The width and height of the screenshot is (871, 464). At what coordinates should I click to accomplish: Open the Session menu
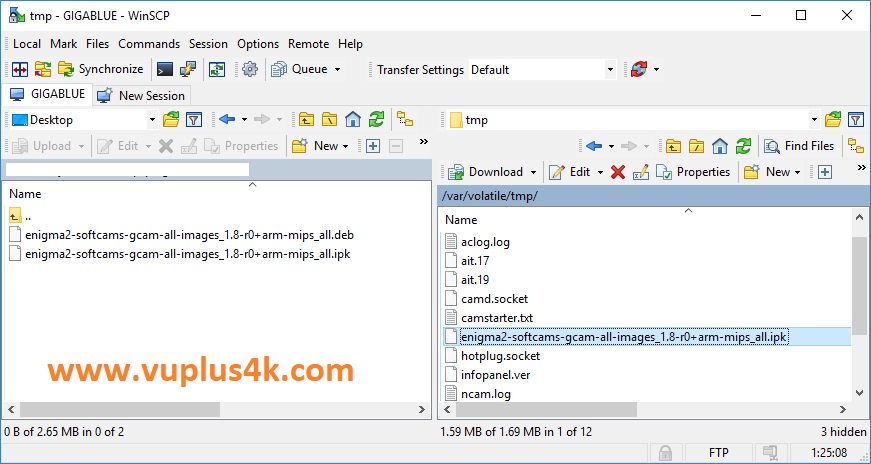click(x=208, y=44)
